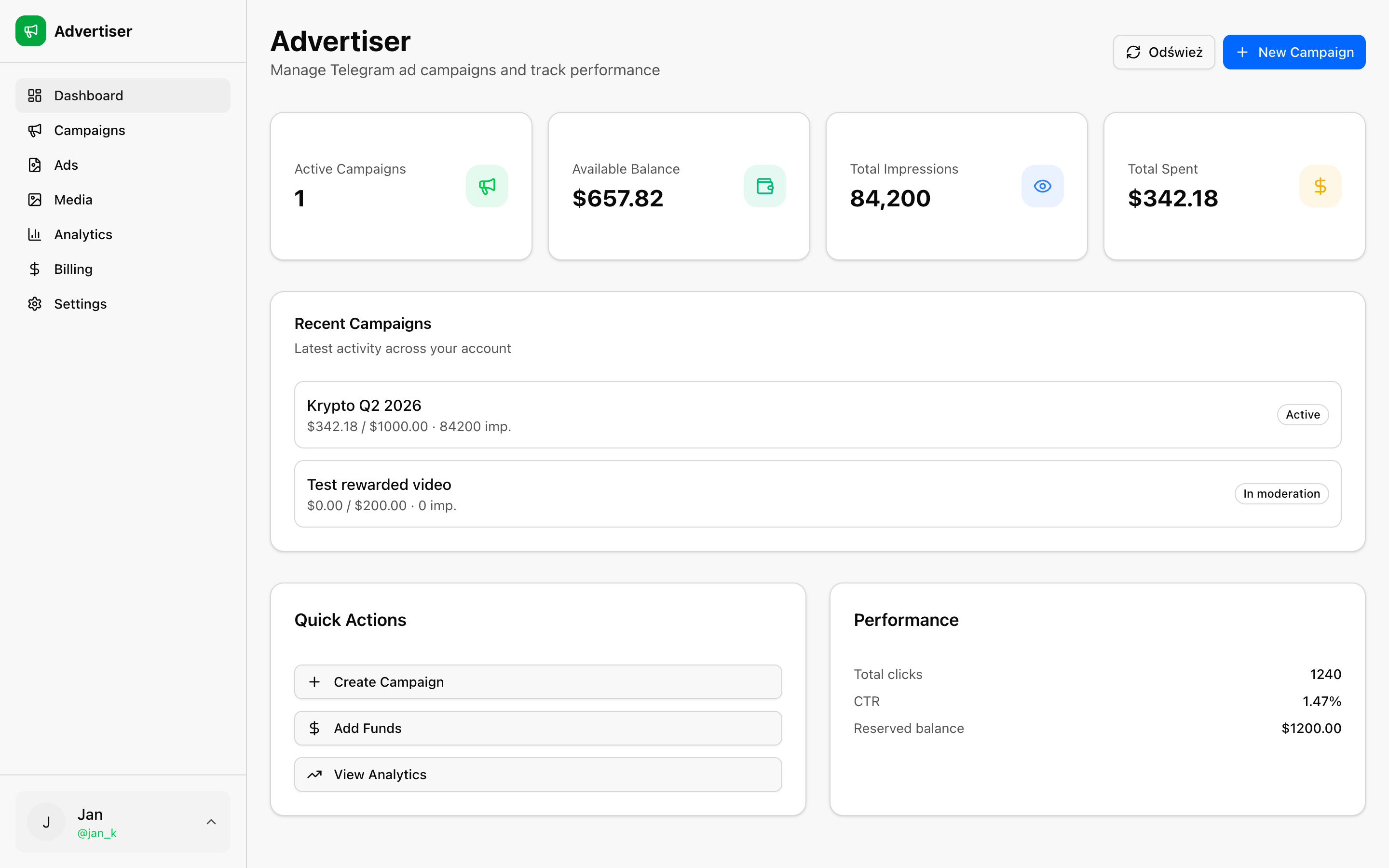
Task: Click the trending arrow icon beside View Analytics
Action: point(314,774)
